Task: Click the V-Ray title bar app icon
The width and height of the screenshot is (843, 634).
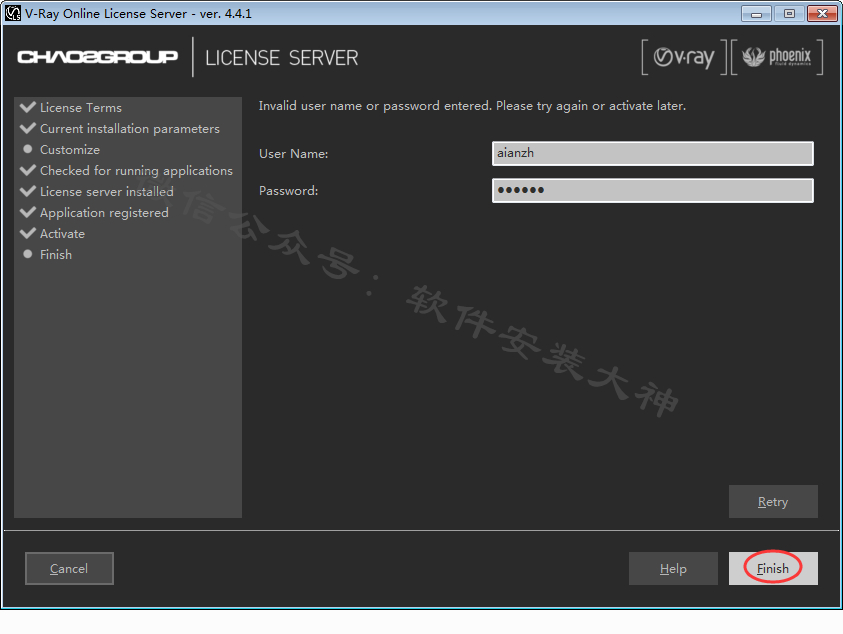Action: coord(12,13)
